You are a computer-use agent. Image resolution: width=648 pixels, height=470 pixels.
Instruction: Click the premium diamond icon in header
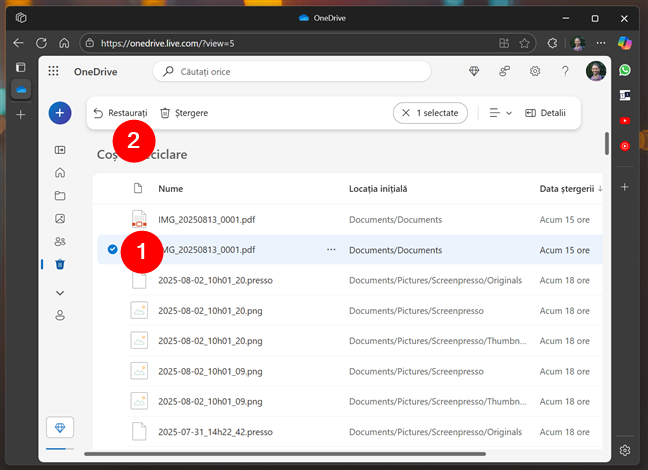tap(474, 71)
